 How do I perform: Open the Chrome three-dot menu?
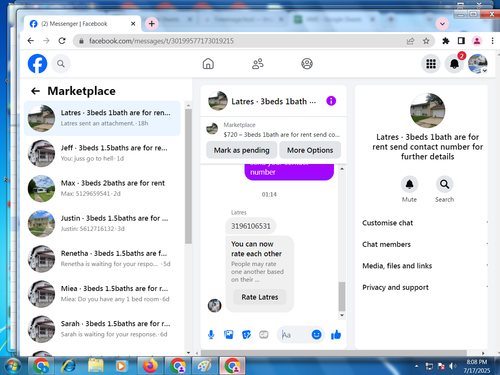coord(492,41)
